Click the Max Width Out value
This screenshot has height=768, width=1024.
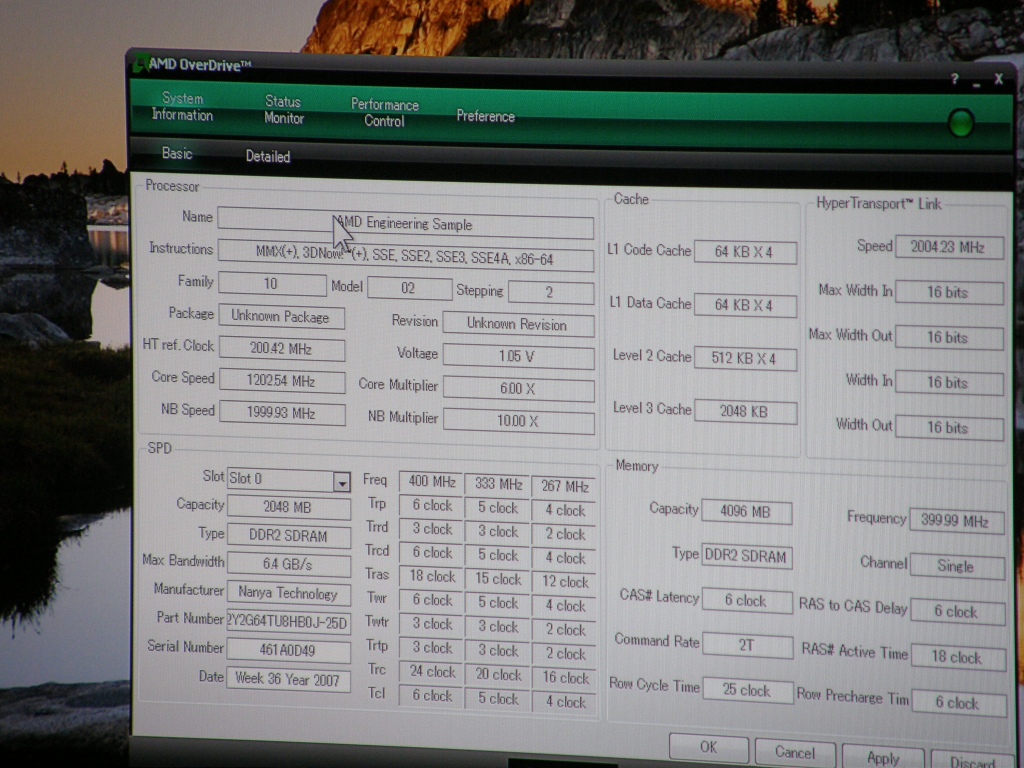(x=949, y=338)
